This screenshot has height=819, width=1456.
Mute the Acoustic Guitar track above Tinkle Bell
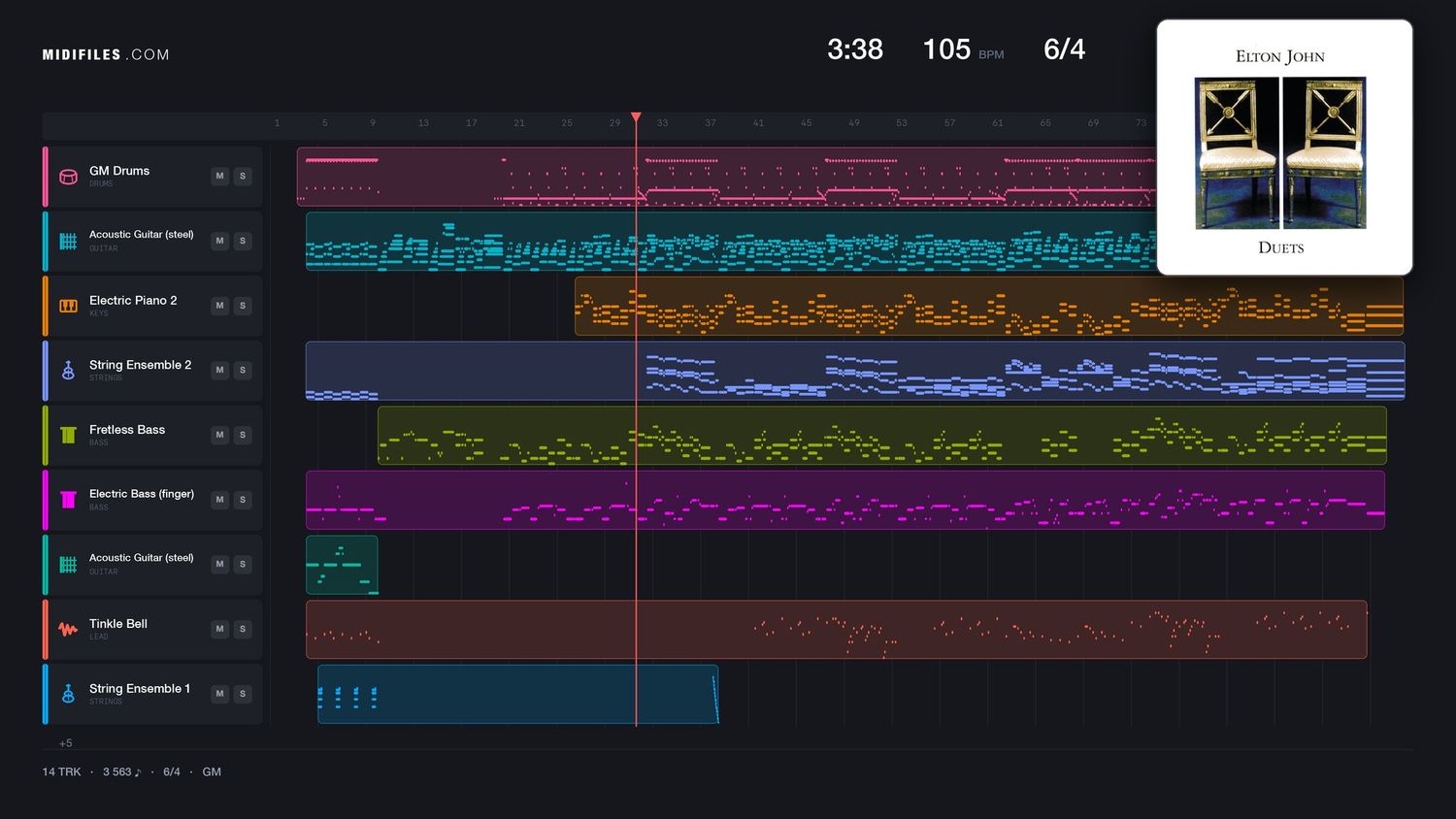tap(219, 565)
